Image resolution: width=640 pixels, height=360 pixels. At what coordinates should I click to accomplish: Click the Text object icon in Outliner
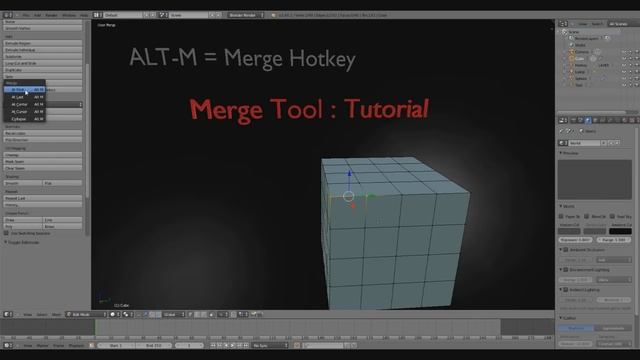[571, 85]
